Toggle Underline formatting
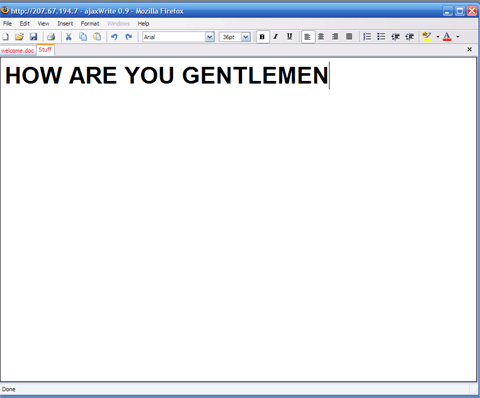480x398 pixels. [290, 37]
